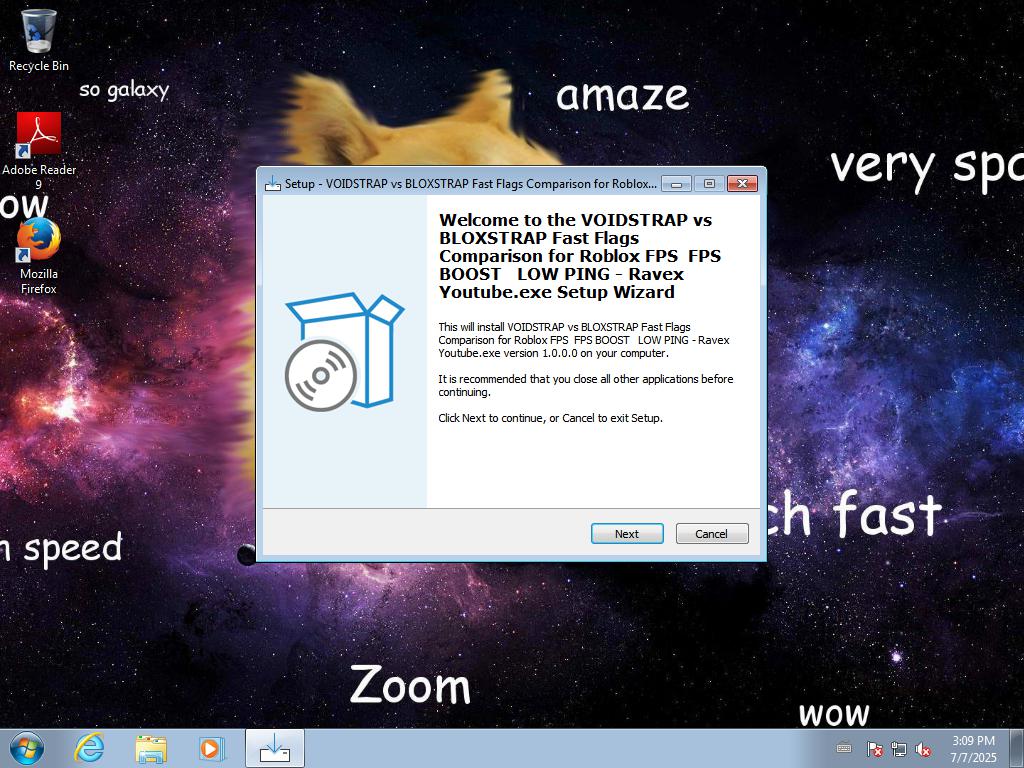Close the Setup window

tap(743, 184)
